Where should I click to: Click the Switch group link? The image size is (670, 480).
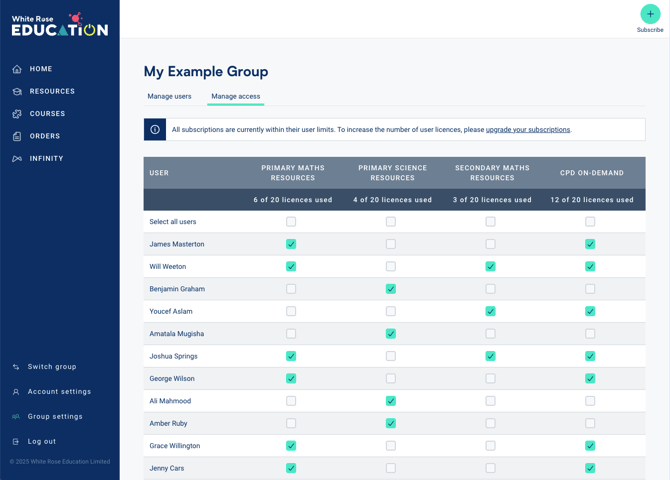52,367
